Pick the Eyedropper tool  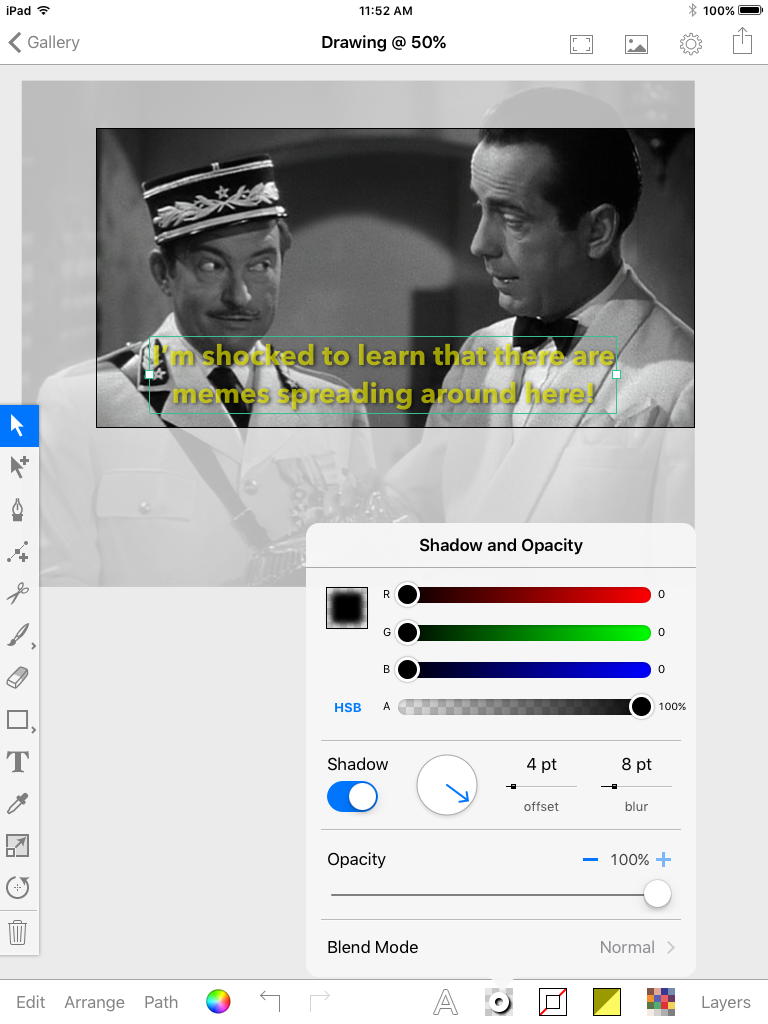18,804
